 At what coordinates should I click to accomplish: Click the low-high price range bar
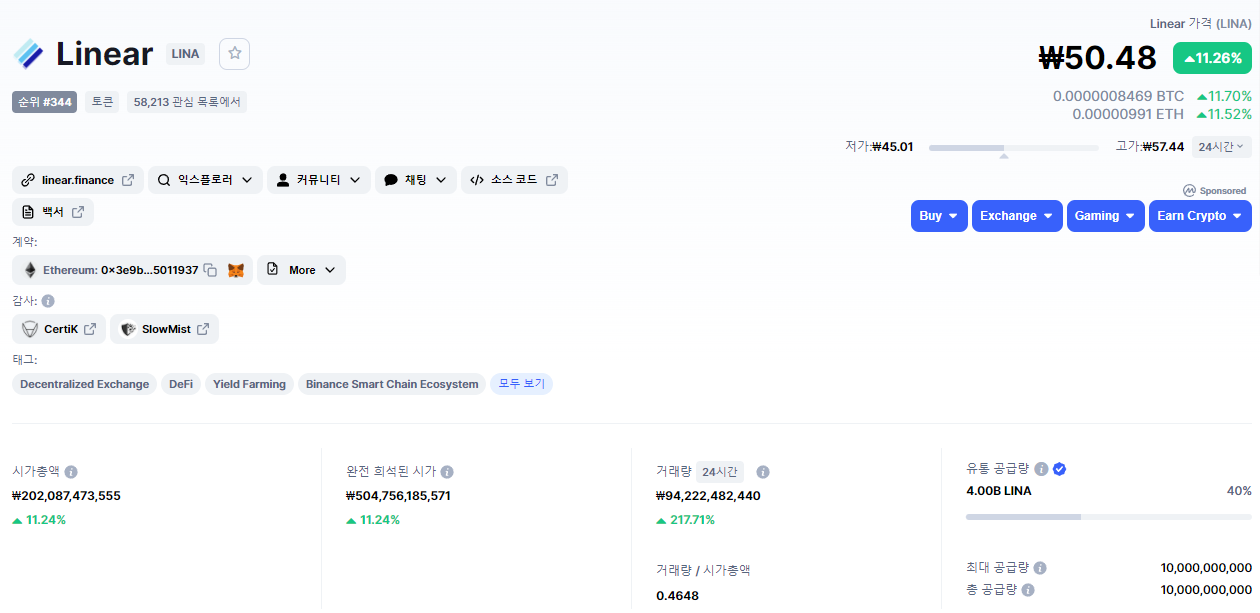click(x=1014, y=148)
